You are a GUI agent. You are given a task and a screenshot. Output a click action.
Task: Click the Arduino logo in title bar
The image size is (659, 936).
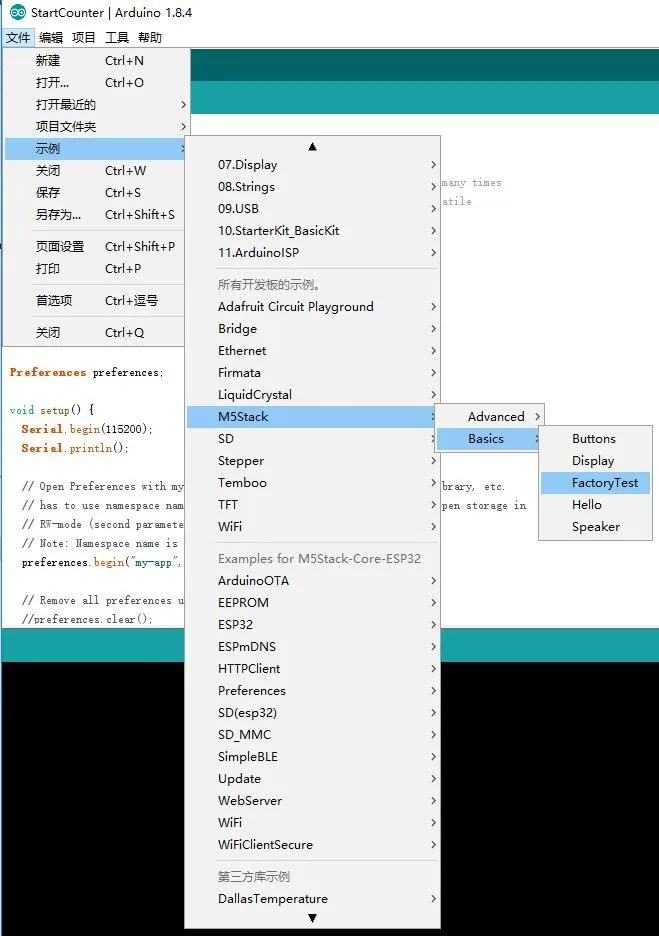18,12
